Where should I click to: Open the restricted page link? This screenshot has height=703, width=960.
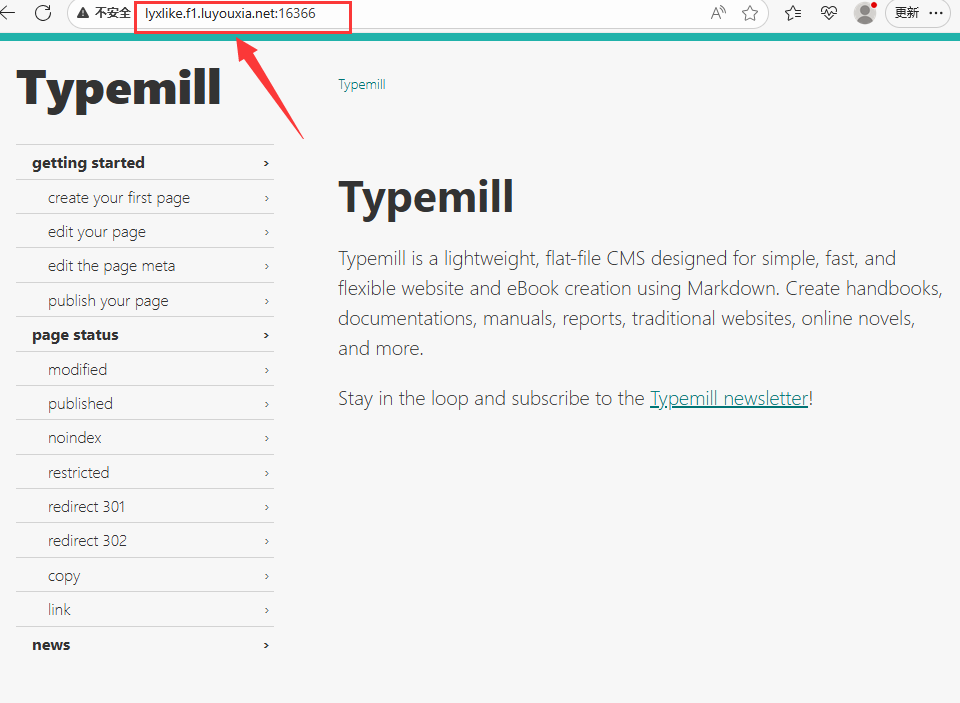tap(144, 472)
